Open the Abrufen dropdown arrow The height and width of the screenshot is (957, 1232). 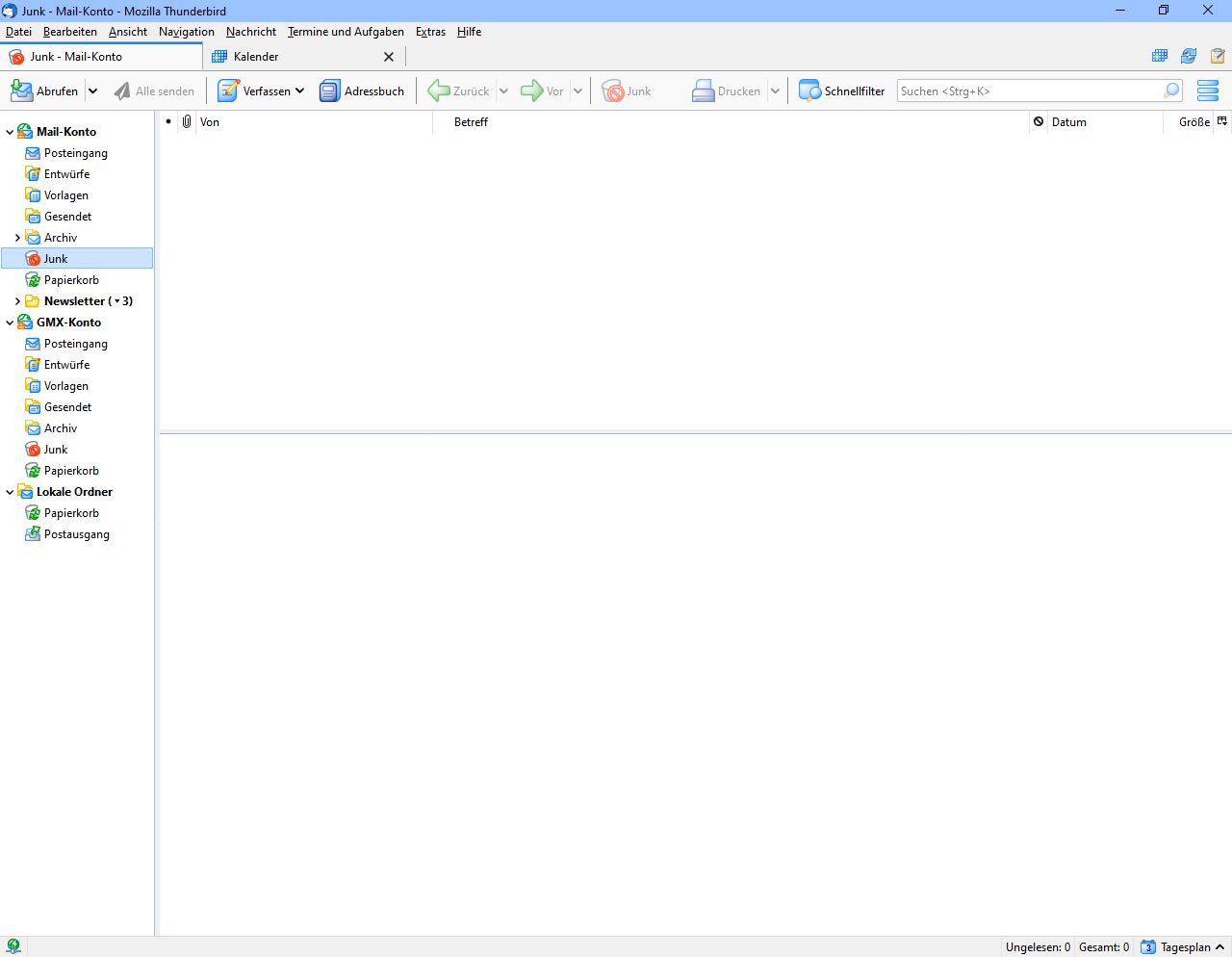tap(92, 91)
